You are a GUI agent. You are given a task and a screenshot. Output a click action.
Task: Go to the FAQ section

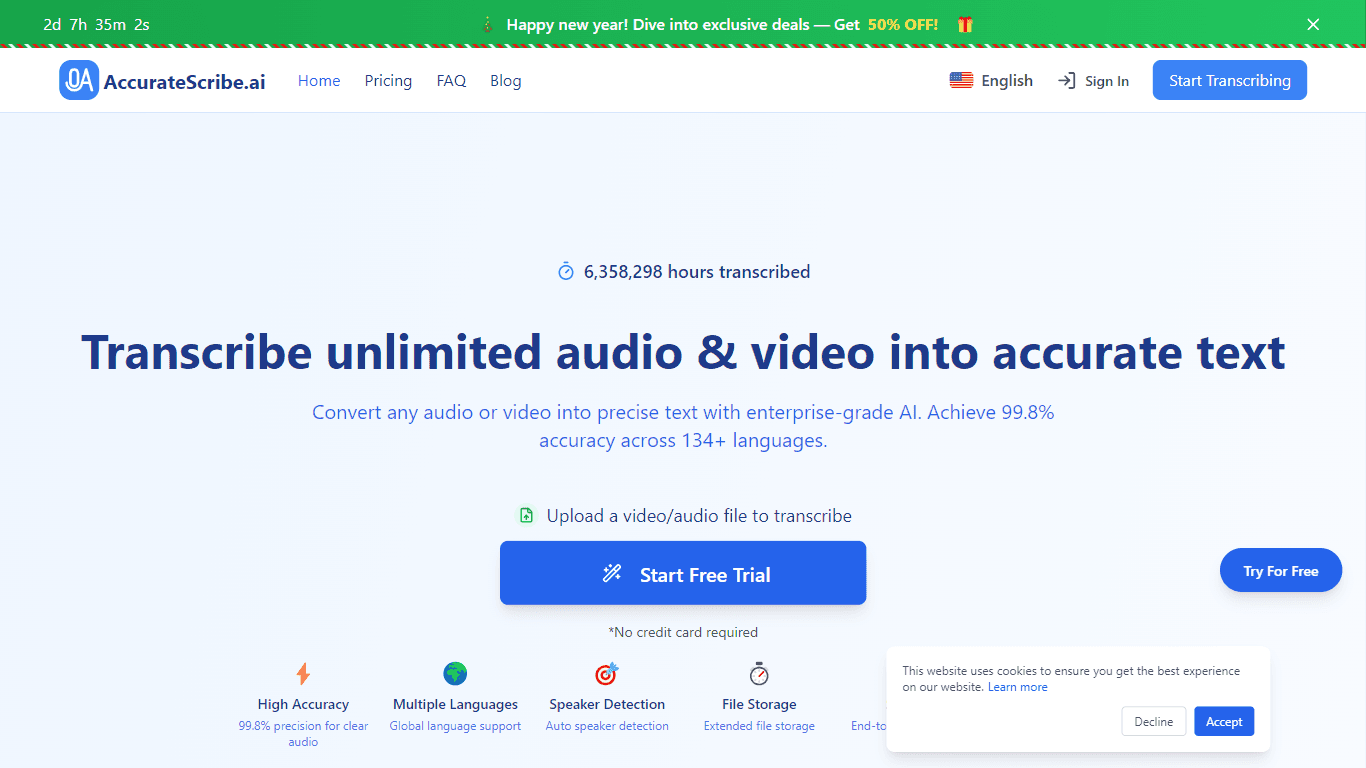(x=451, y=80)
